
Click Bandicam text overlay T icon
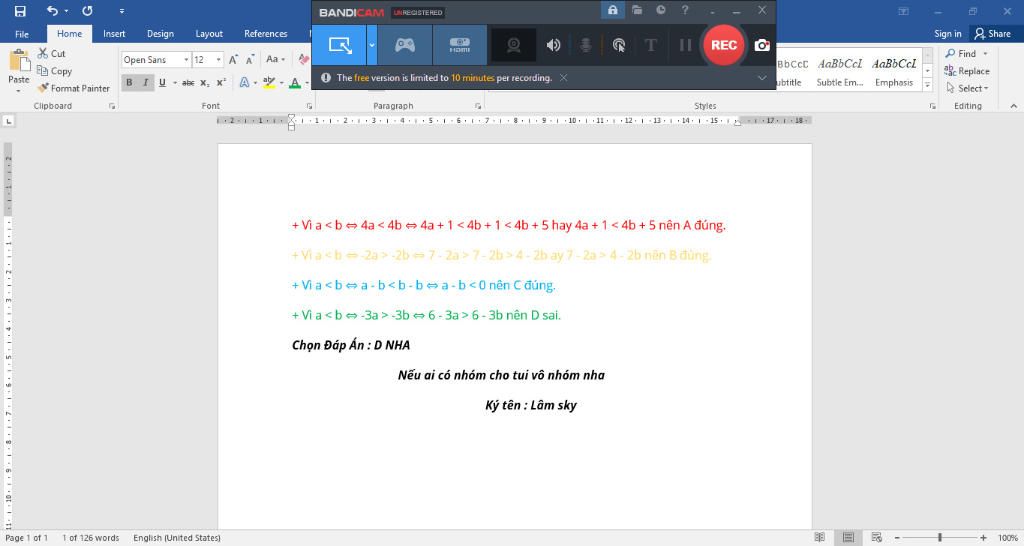click(650, 45)
